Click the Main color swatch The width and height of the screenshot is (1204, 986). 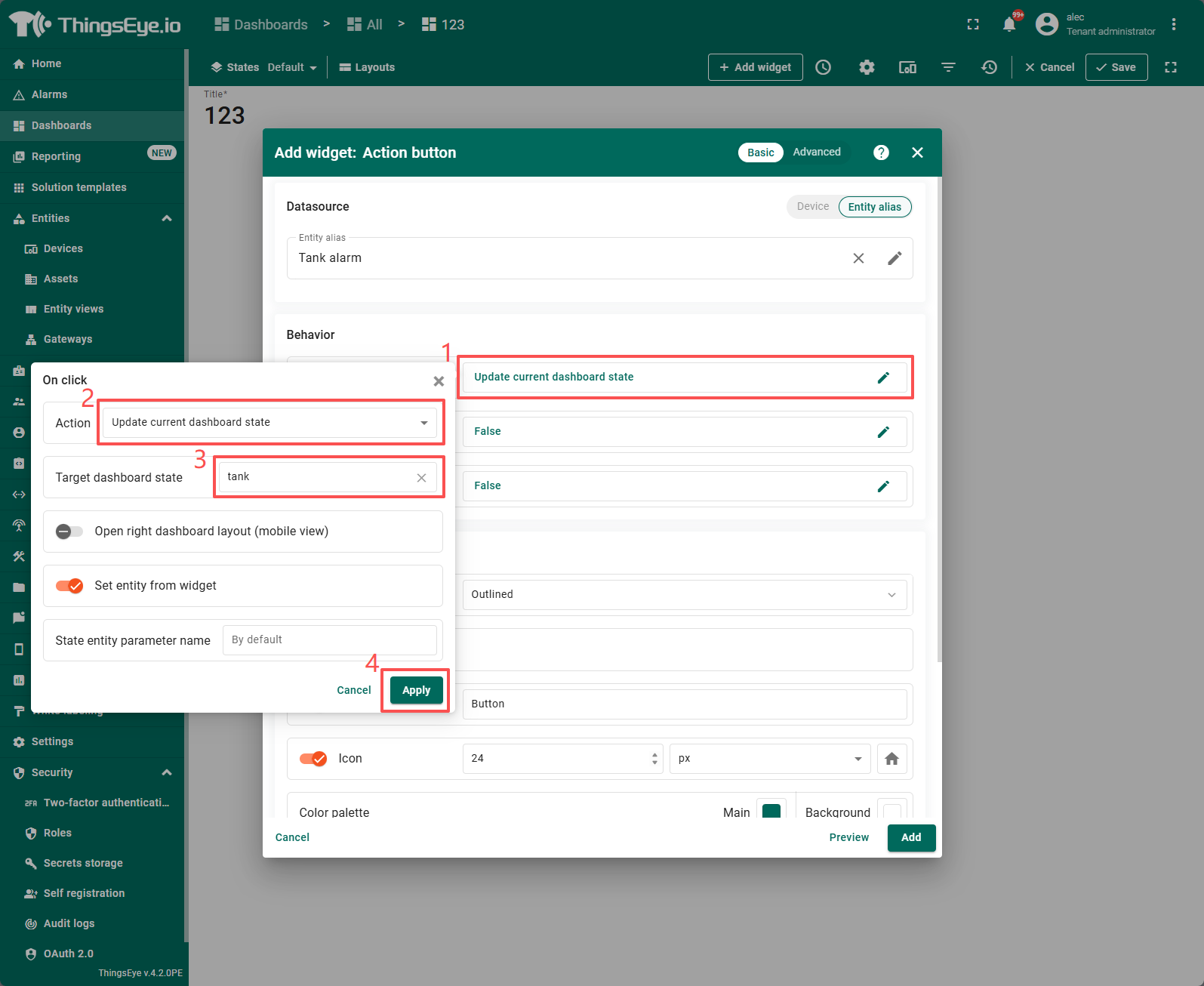coord(771,812)
